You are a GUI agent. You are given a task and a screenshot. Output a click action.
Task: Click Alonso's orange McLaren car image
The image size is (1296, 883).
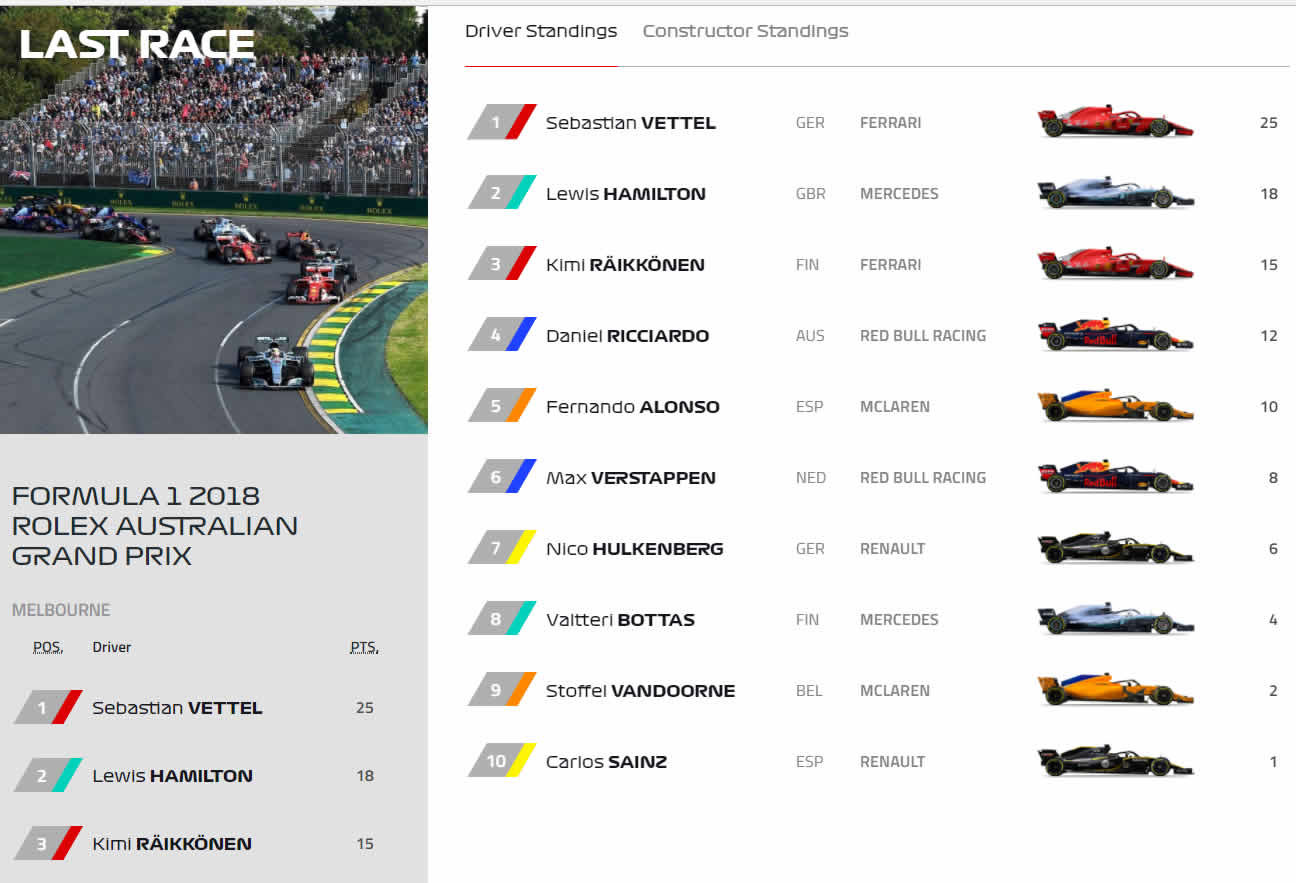[x=1115, y=407]
